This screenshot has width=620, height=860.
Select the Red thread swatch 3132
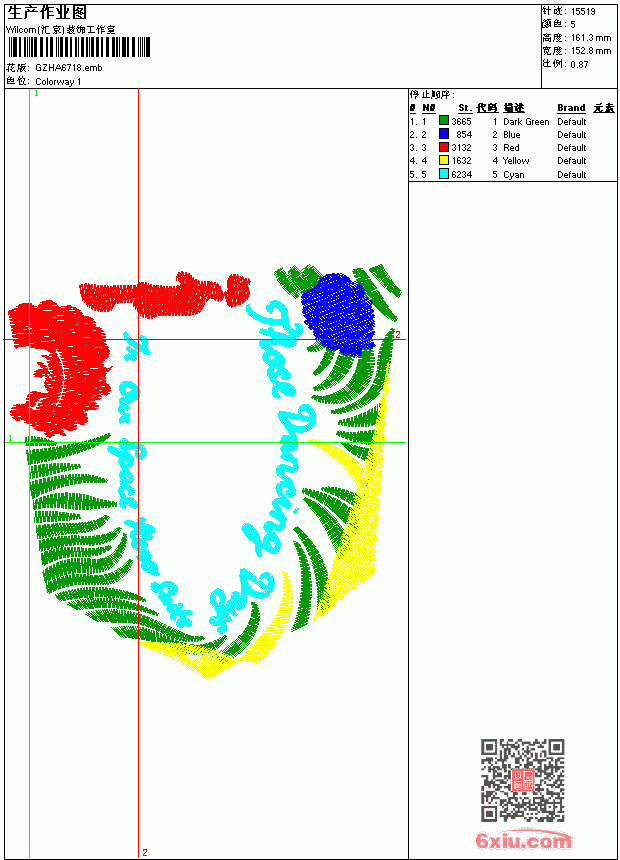[x=444, y=148]
